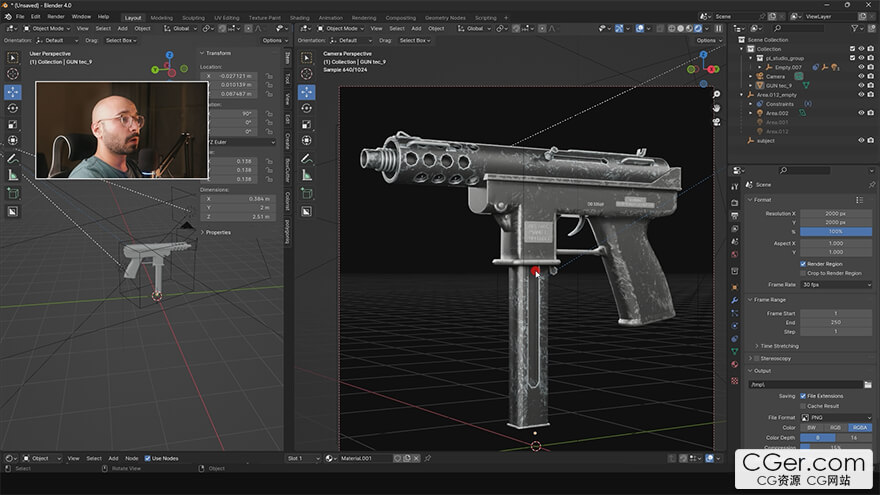Select the Cursor tool in left viewport

click(x=13, y=74)
